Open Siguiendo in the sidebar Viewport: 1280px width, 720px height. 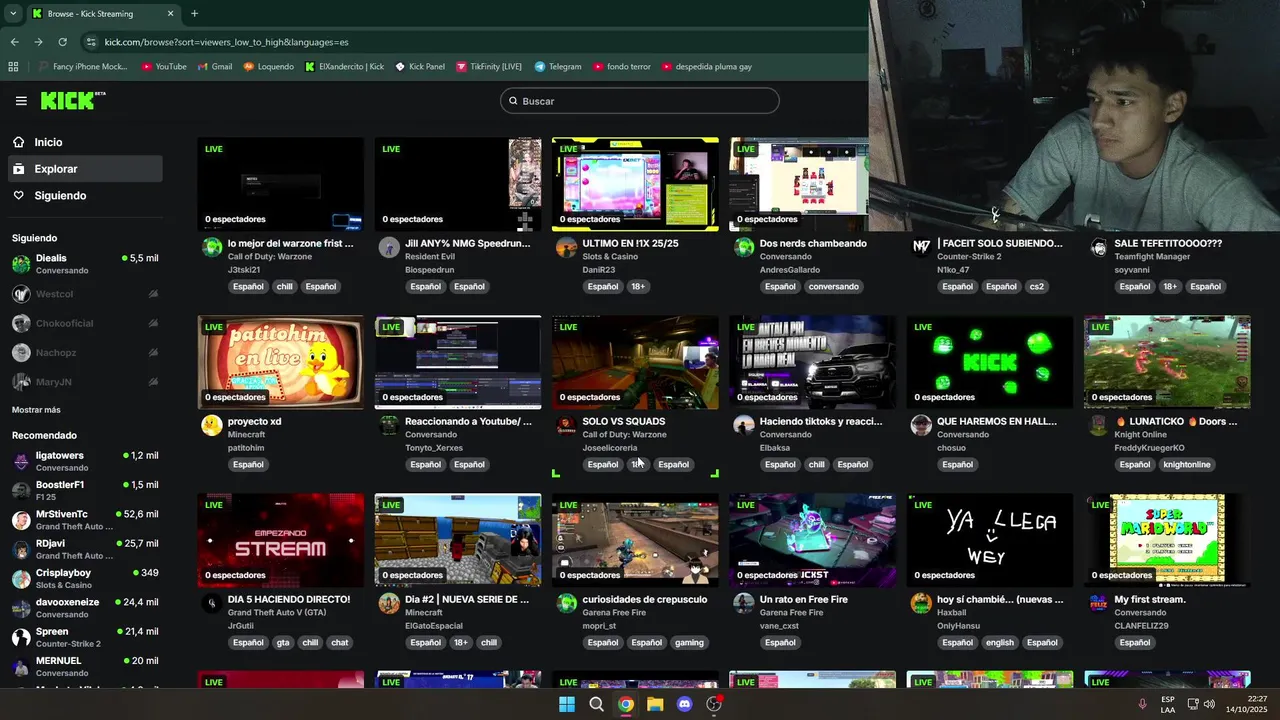(85, 196)
